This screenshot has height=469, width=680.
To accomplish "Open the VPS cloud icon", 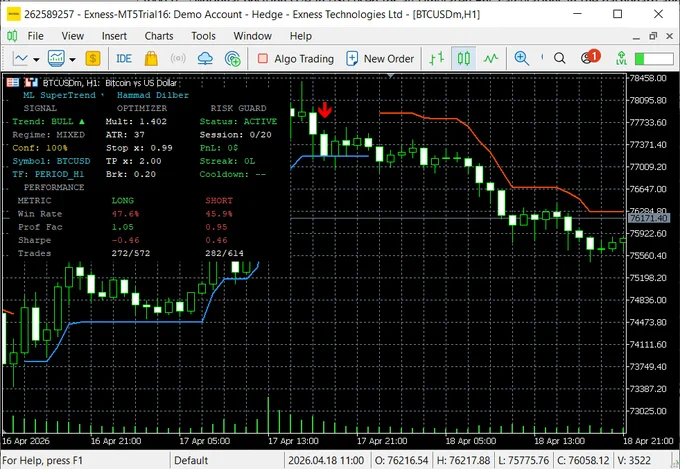I will (205, 59).
